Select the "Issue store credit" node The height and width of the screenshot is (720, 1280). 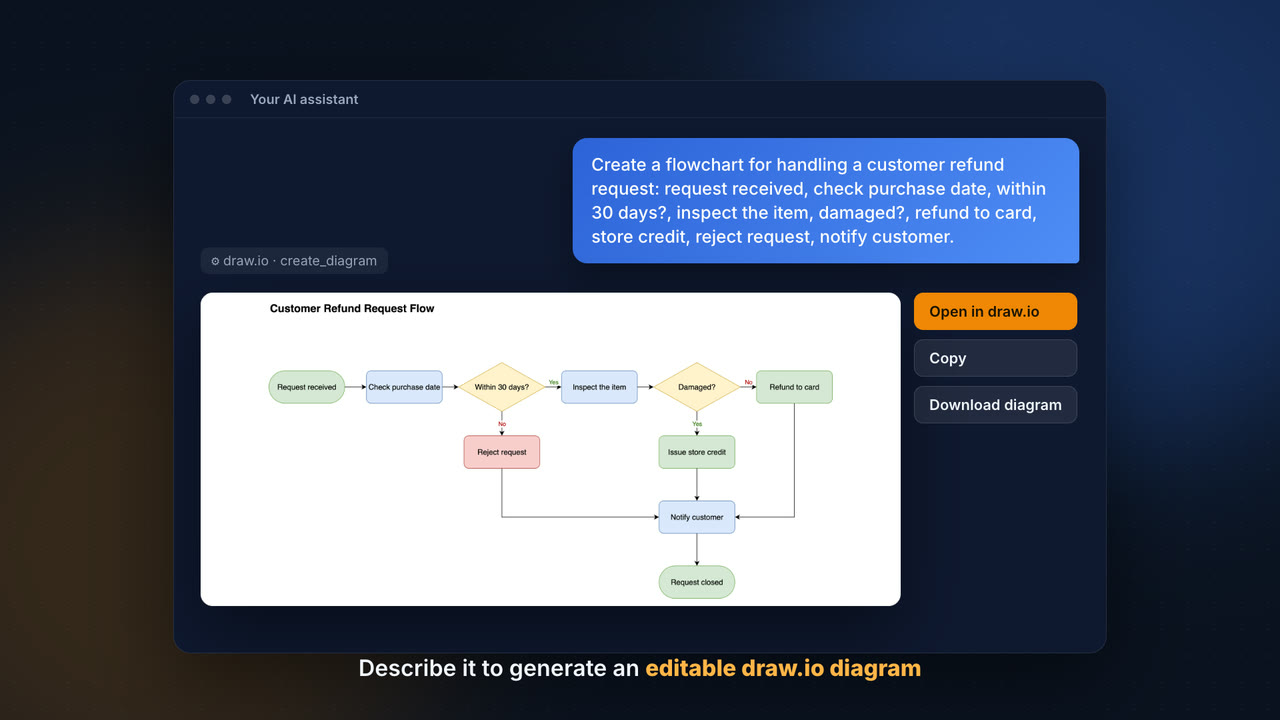pos(697,452)
